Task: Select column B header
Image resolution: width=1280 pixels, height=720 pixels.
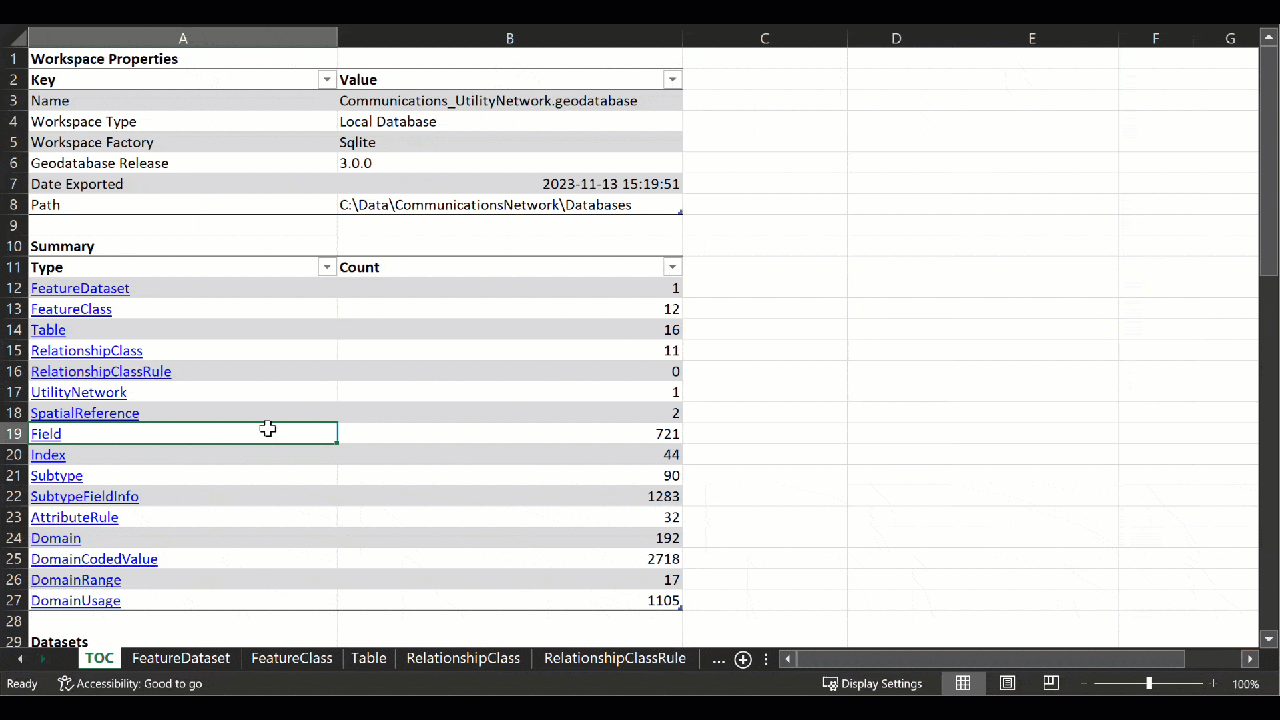Action: click(510, 38)
